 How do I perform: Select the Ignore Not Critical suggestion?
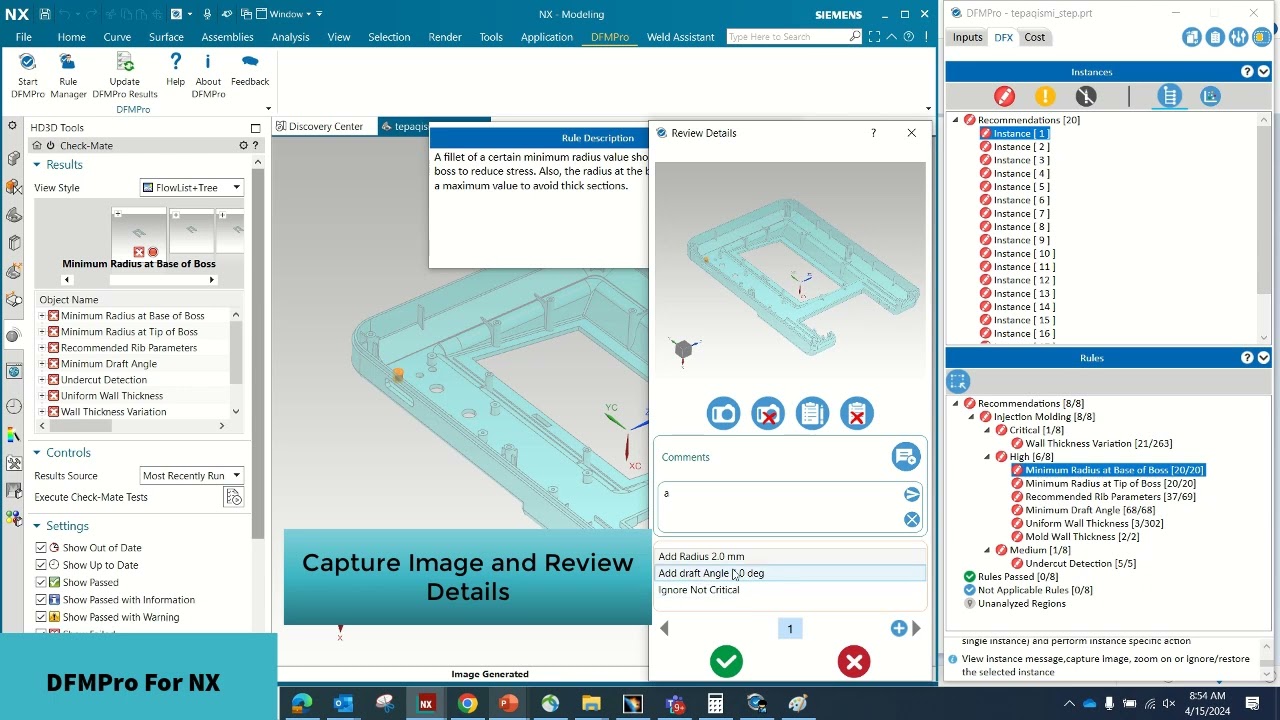tap(790, 590)
